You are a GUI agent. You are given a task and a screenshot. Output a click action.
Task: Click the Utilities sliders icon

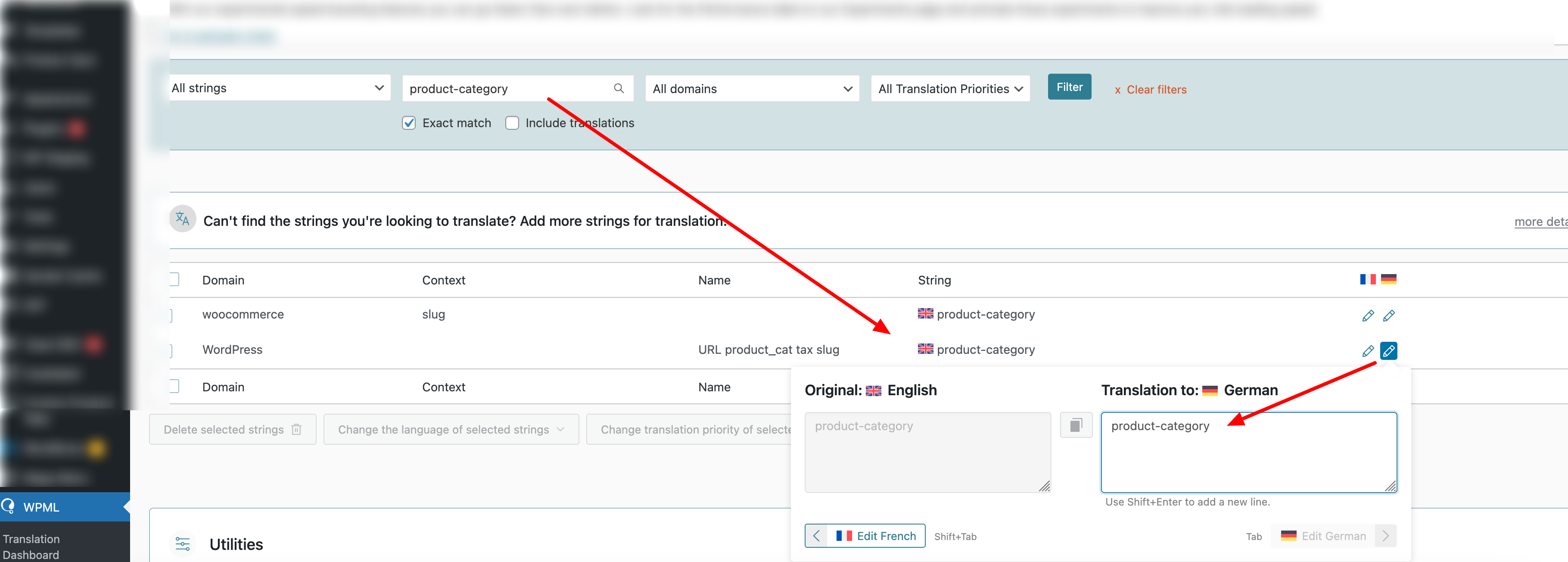183,544
